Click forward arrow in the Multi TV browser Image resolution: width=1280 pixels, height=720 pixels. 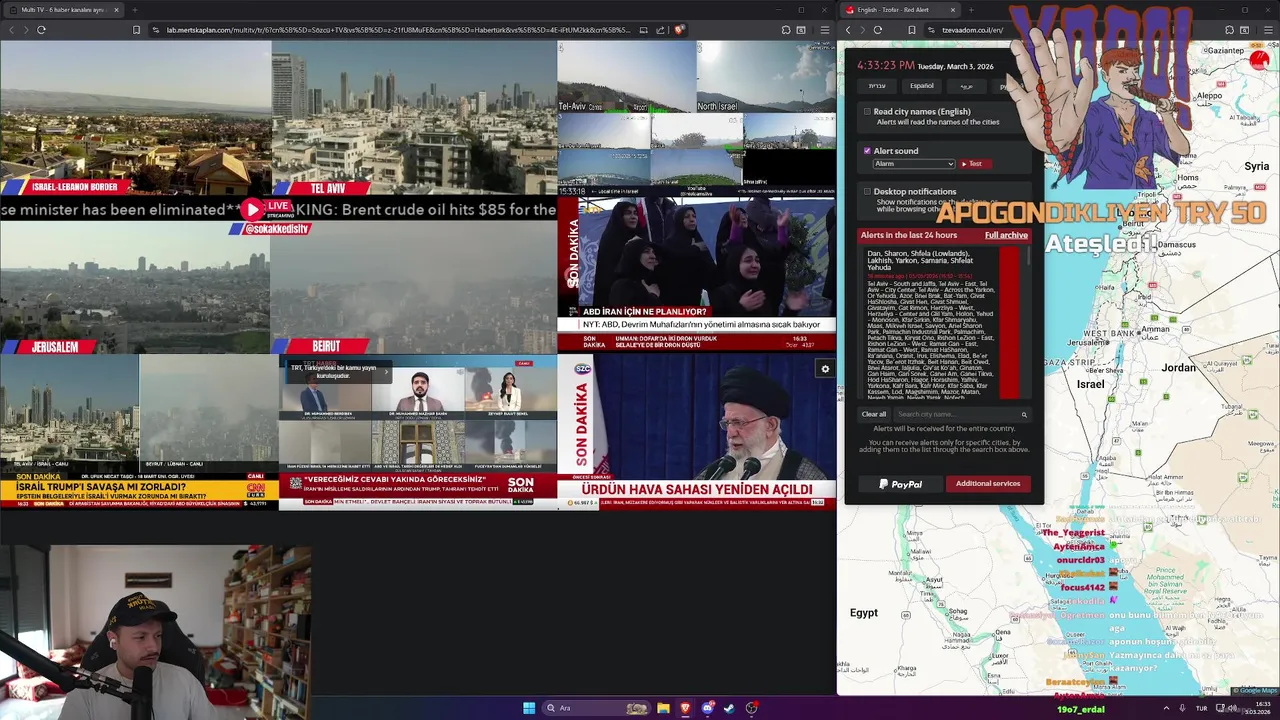[25, 30]
